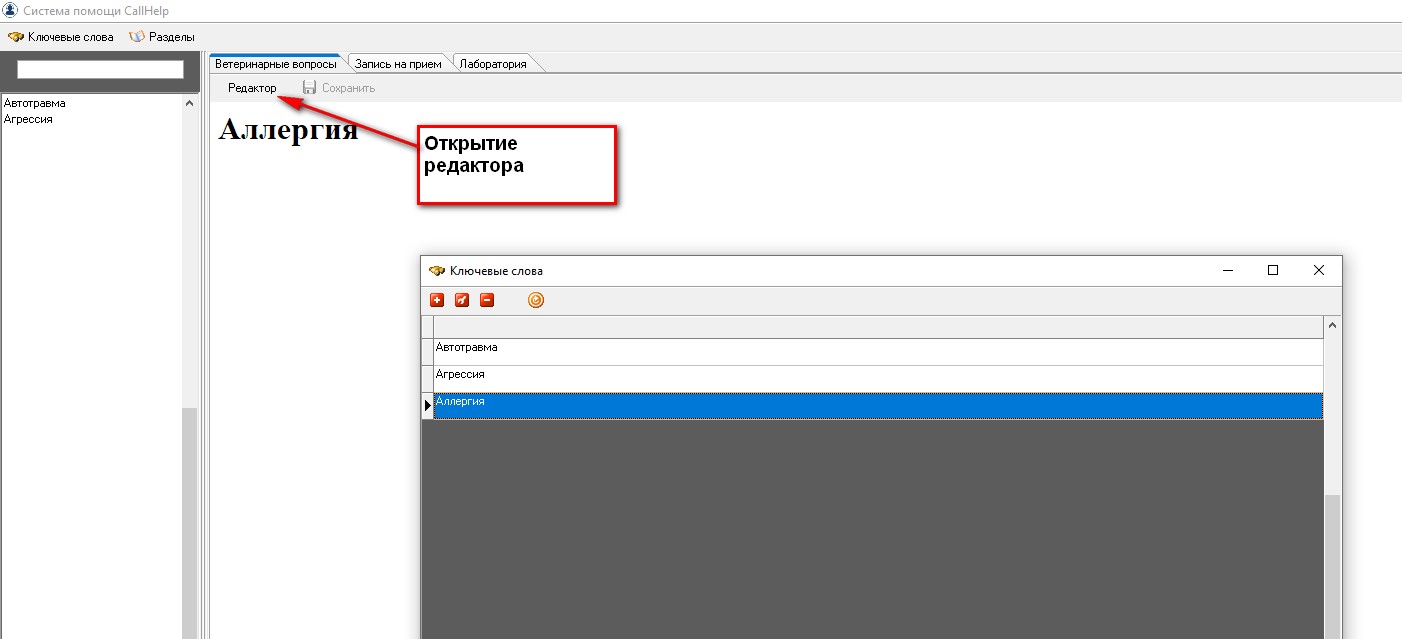Click the CallHelp application icon in title bar
This screenshot has width=1402, height=639.
click(x=11, y=9)
